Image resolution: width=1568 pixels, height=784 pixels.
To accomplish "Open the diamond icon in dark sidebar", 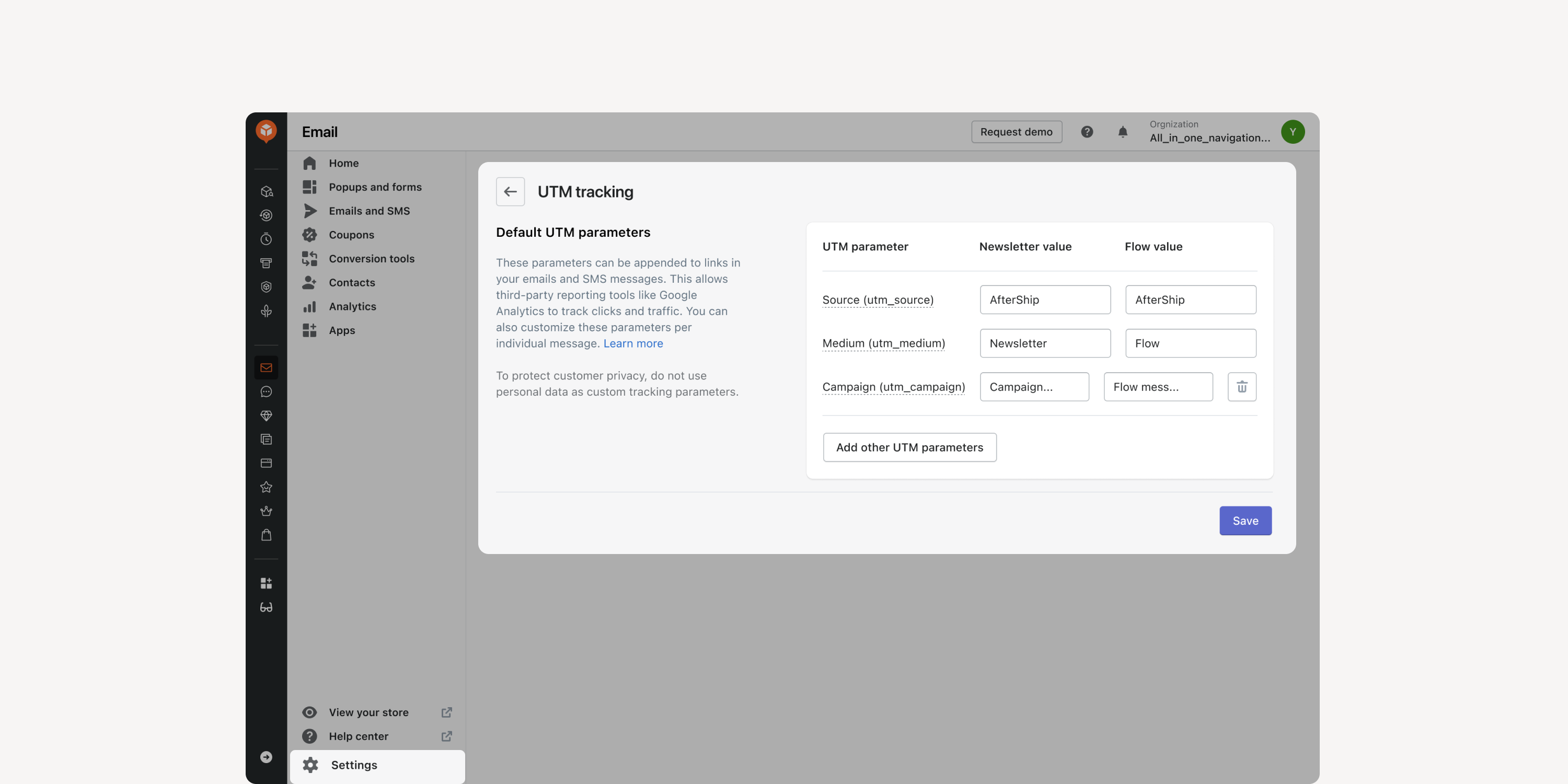I will (266, 416).
